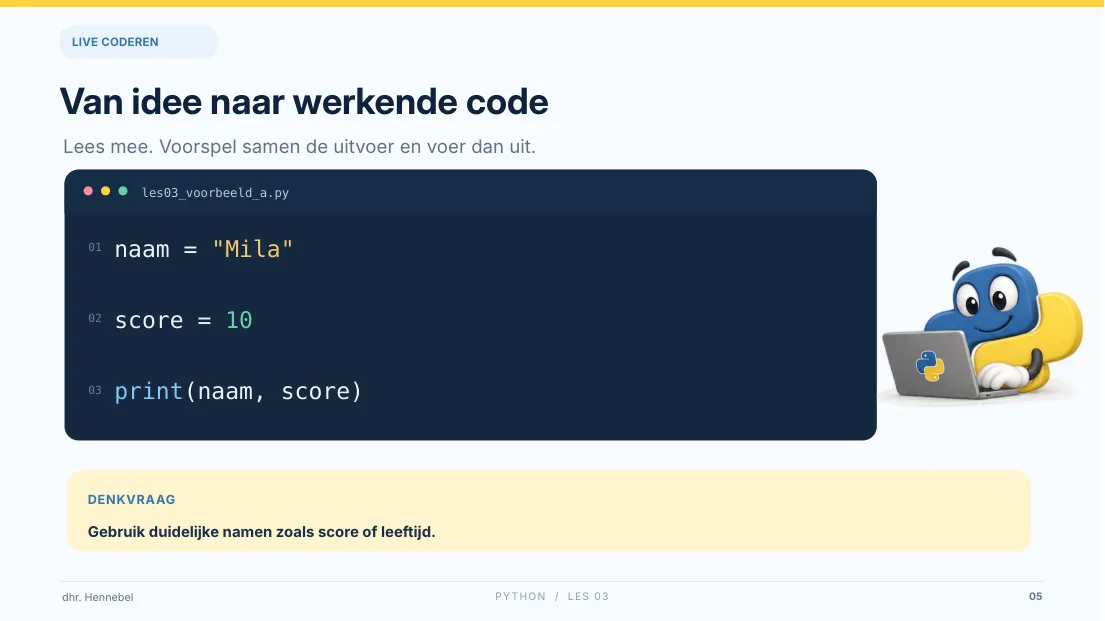Click the Python mascot illustration

coord(982,325)
